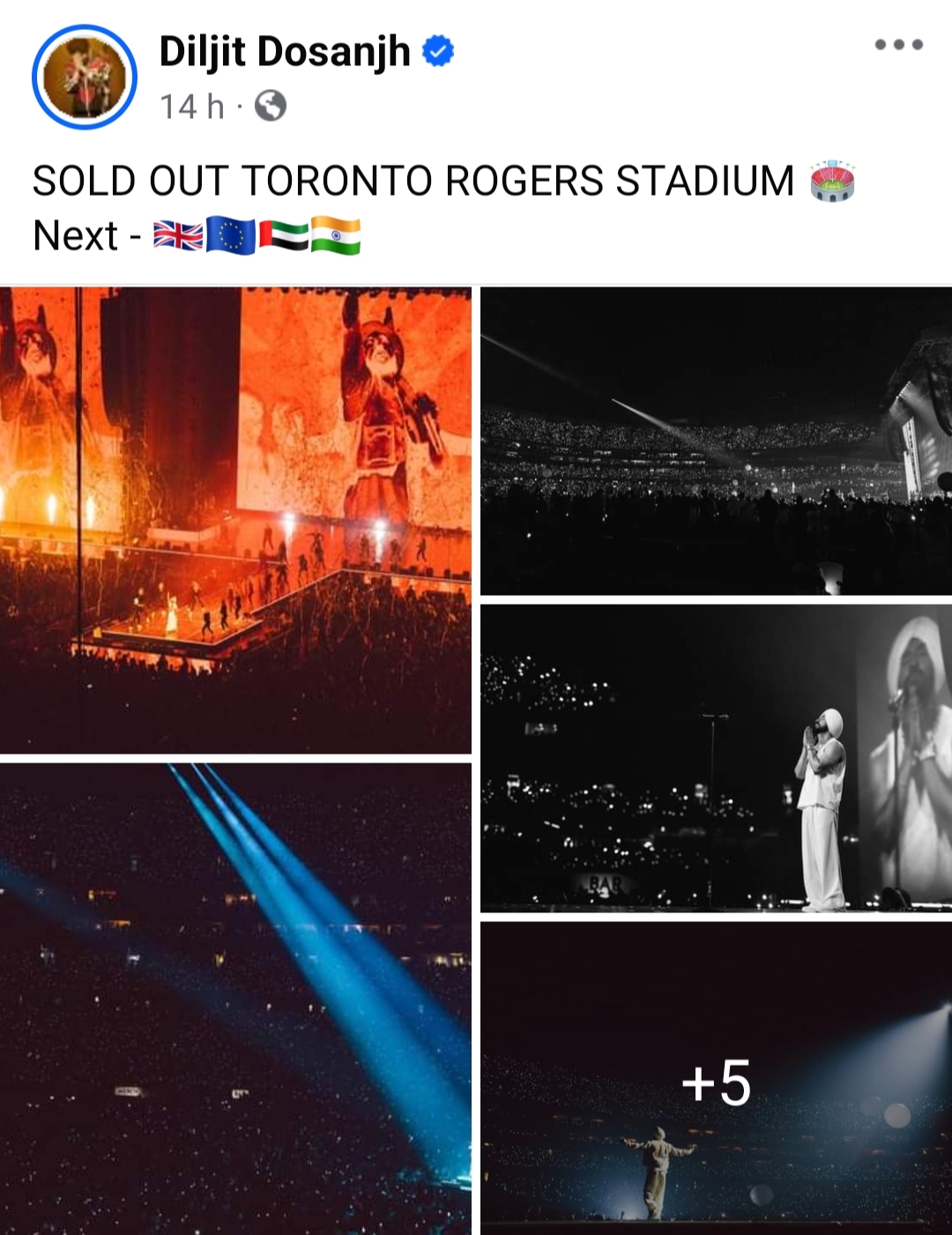Tap performer with open arms in +5 photo
Viewport: 952px width, 1235px height.
[x=659, y=1172]
